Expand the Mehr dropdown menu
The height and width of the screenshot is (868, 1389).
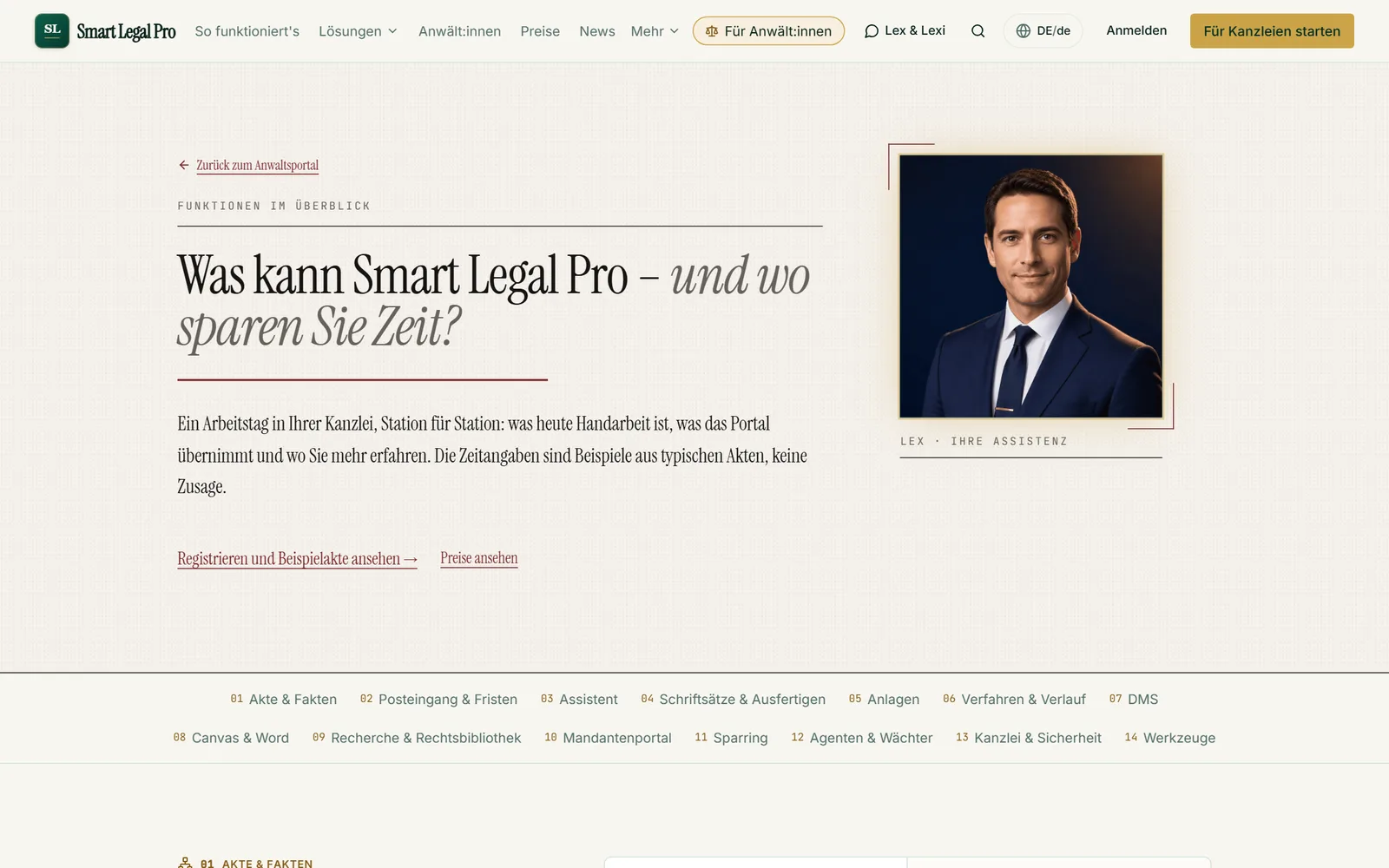click(x=655, y=31)
